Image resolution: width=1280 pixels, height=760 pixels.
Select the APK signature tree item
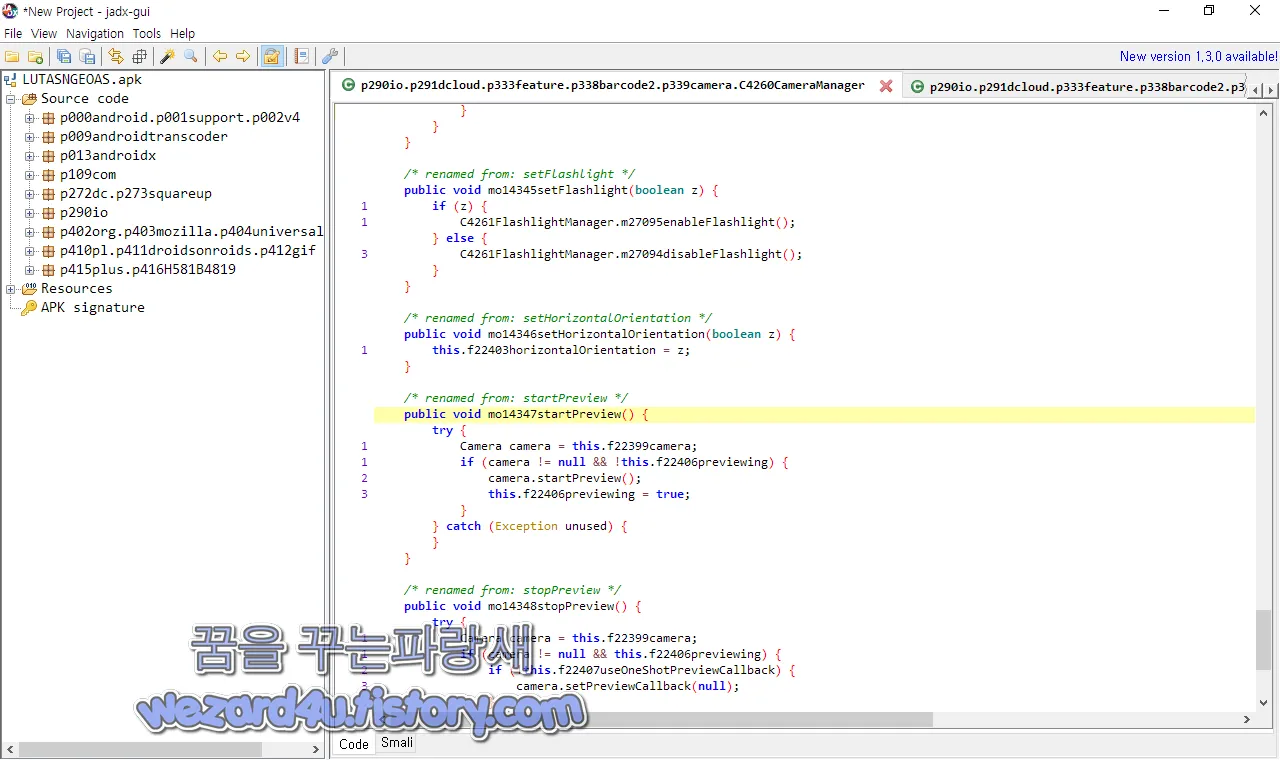[x=93, y=308]
